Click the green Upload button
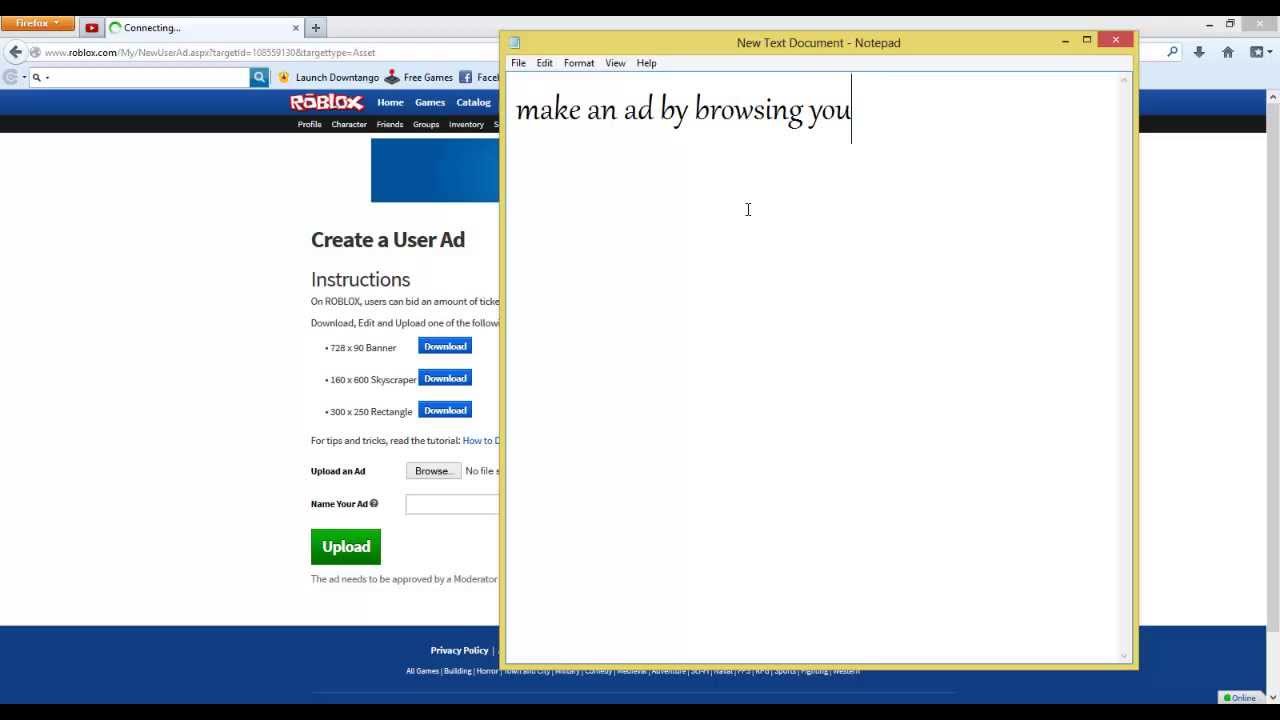The image size is (1280, 720). coord(346,547)
